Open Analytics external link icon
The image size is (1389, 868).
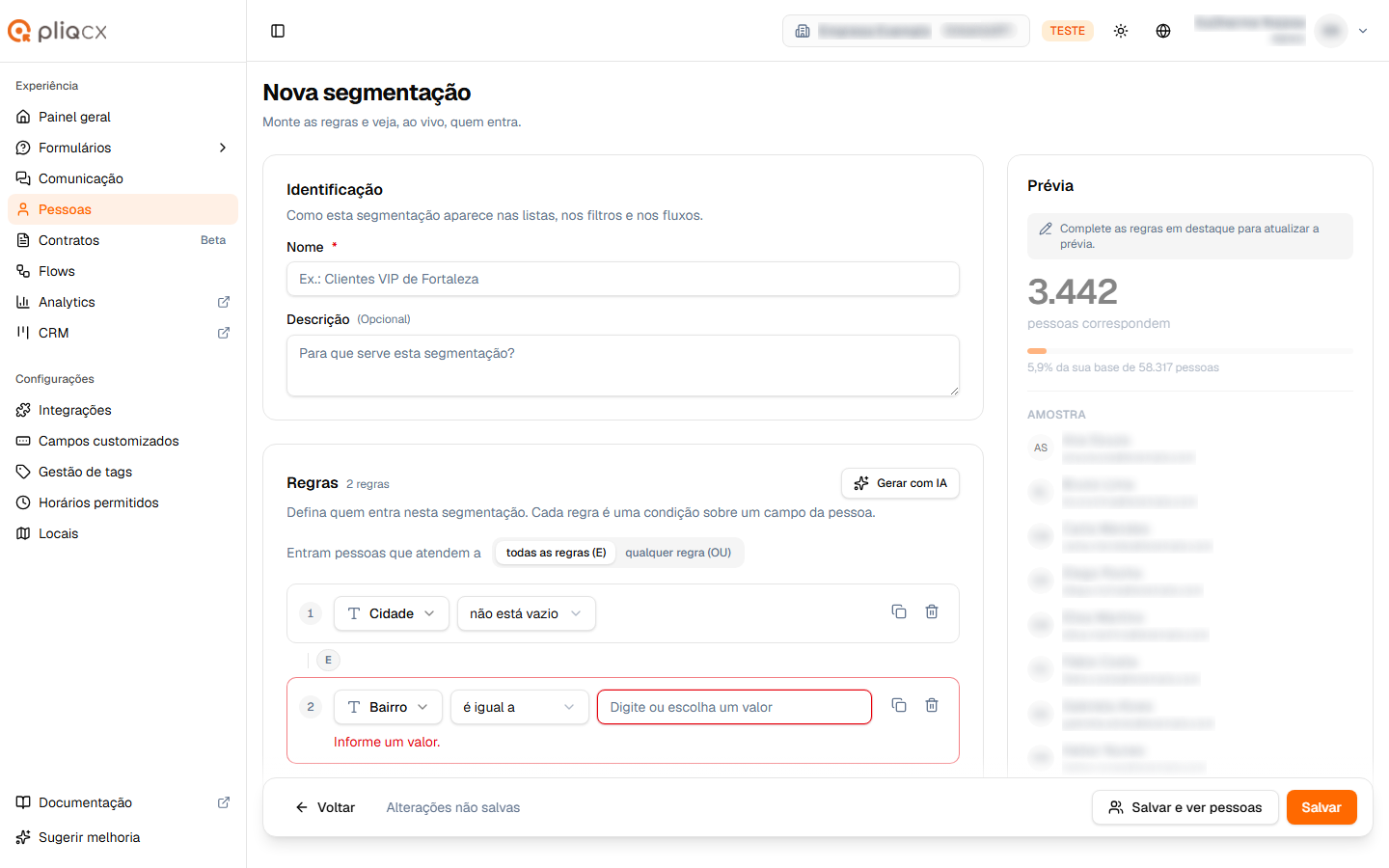(224, 302)
